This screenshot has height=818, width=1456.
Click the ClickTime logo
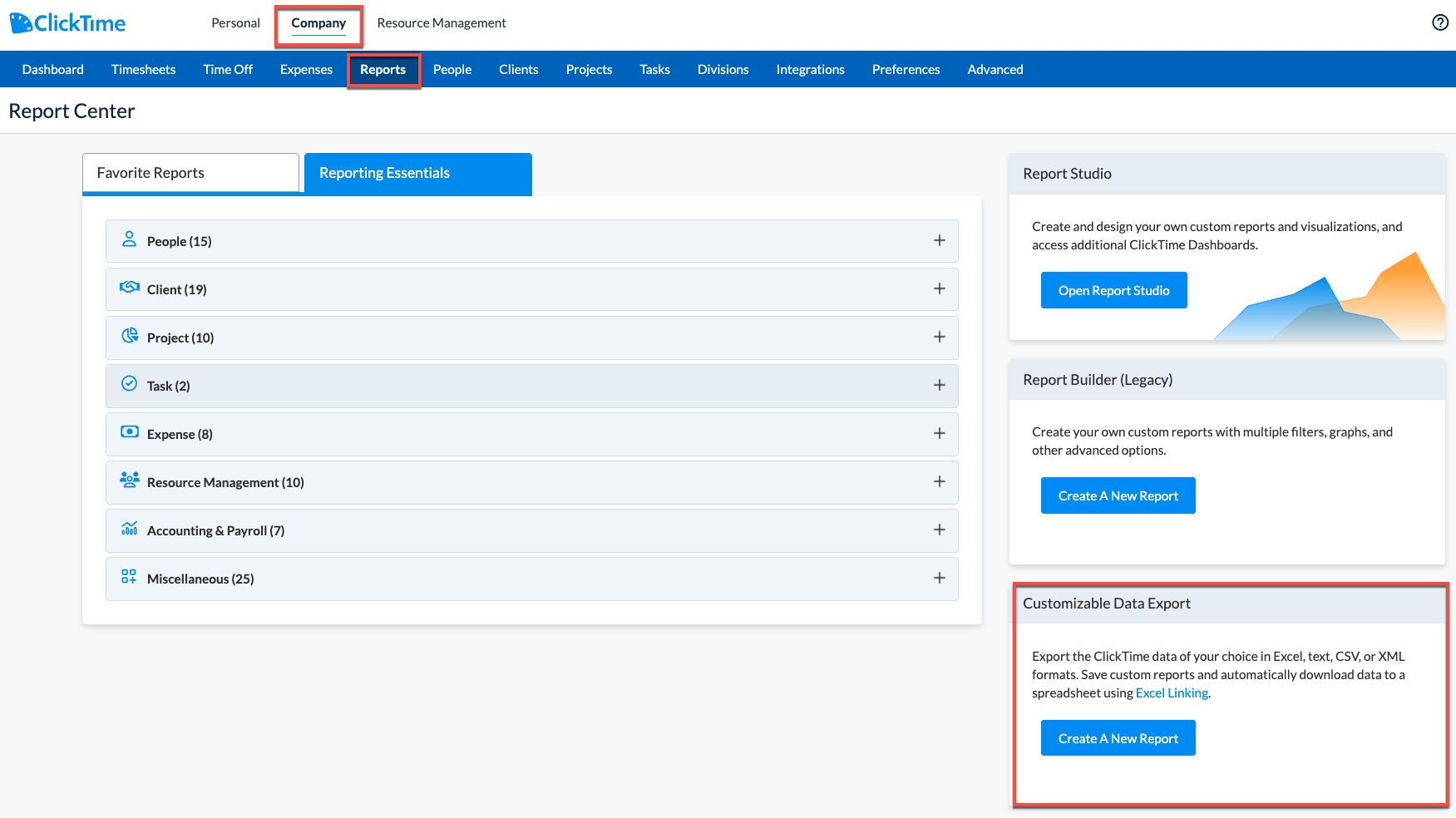67,23
